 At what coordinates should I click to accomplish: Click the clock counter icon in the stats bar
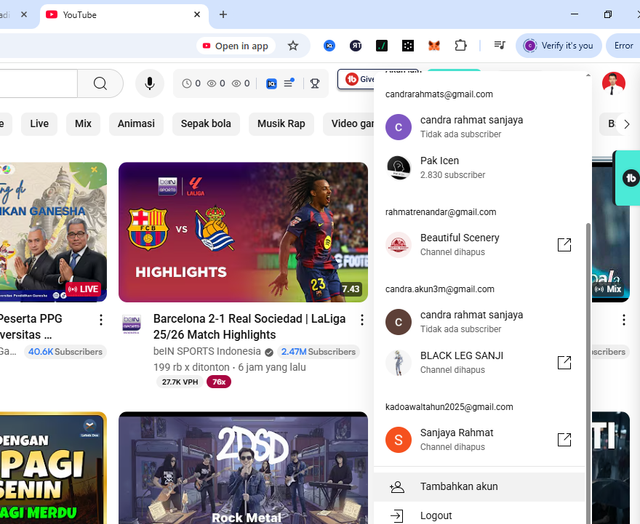click(x=187, y=84)
